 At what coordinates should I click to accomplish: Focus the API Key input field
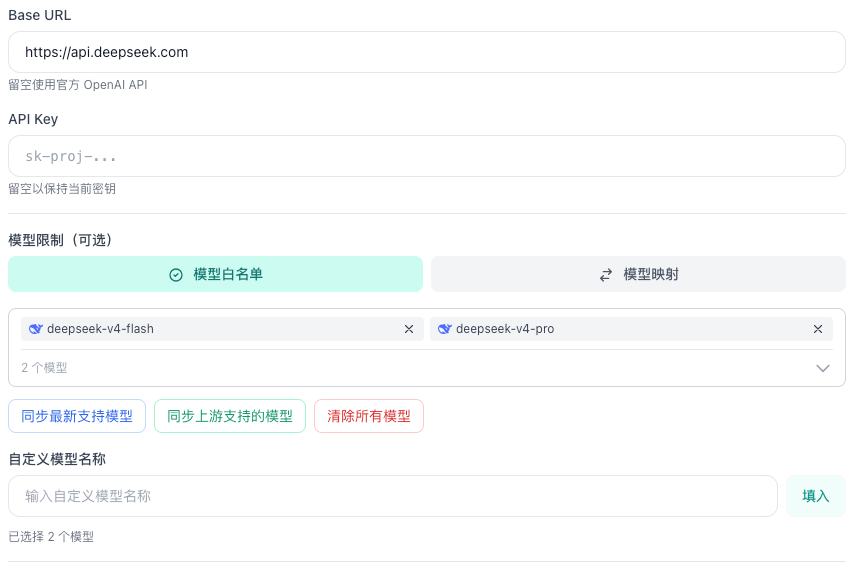pyautogui.click(x=427, y=156)
